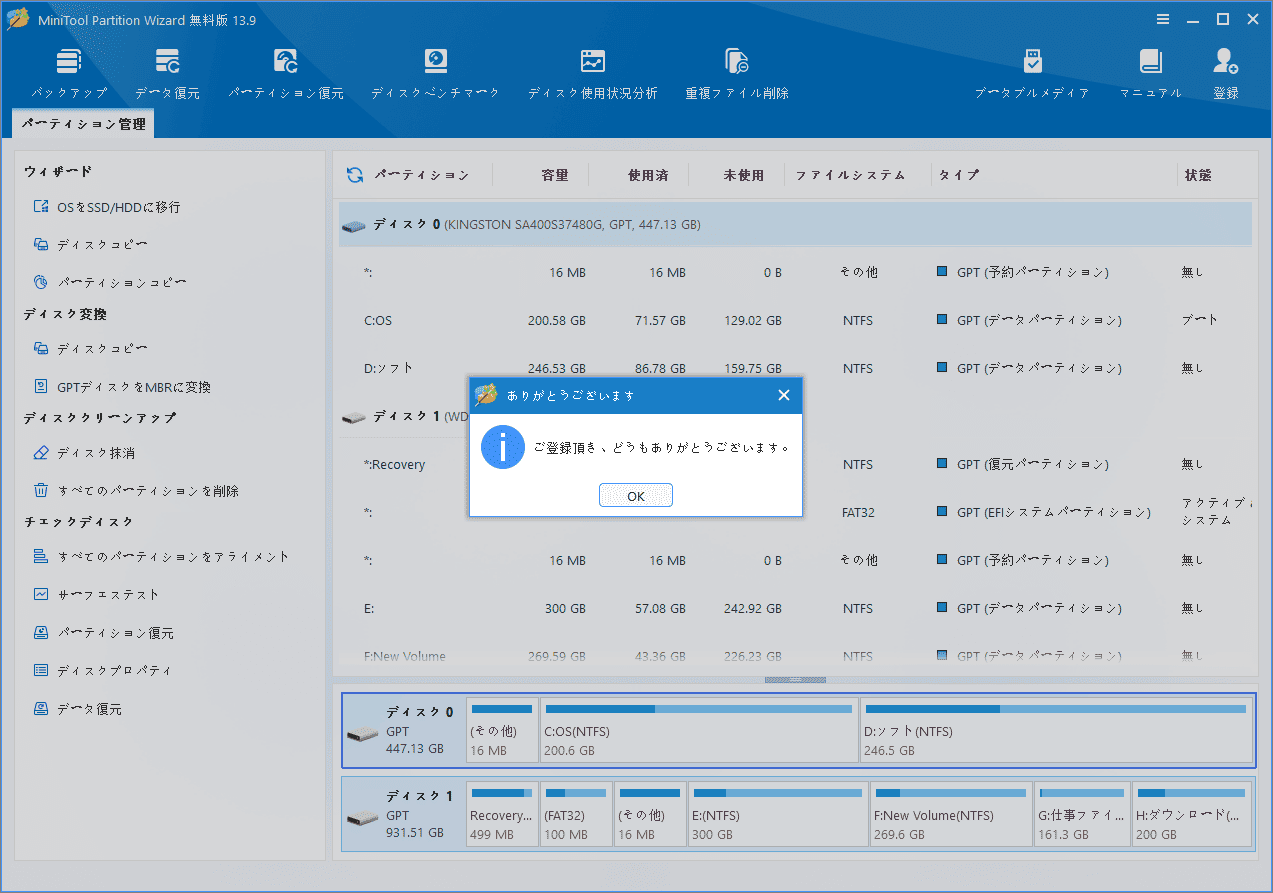The image size is (1273, 893).
Task: Launch パーティション復元 from the toolbar
Action: 286,74
